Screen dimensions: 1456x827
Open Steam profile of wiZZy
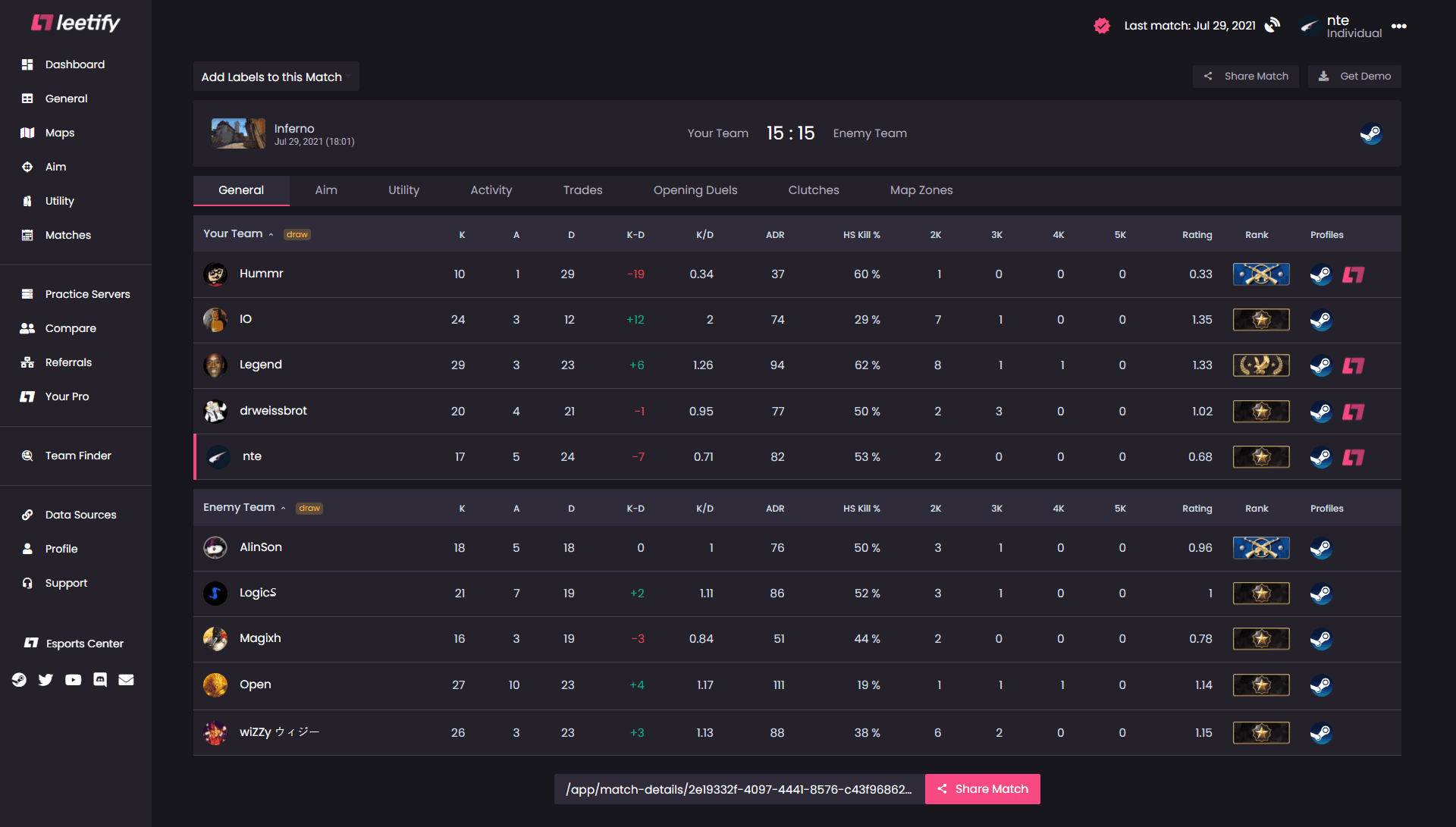(x=1321, y=733)
